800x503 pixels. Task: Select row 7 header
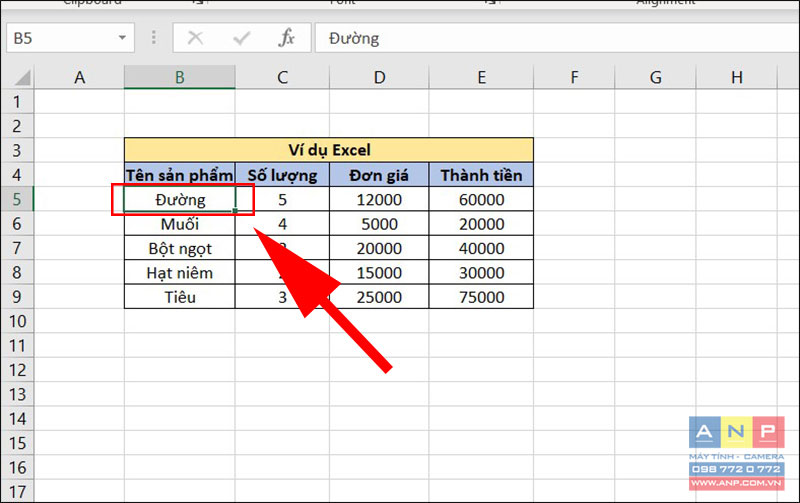17,248
